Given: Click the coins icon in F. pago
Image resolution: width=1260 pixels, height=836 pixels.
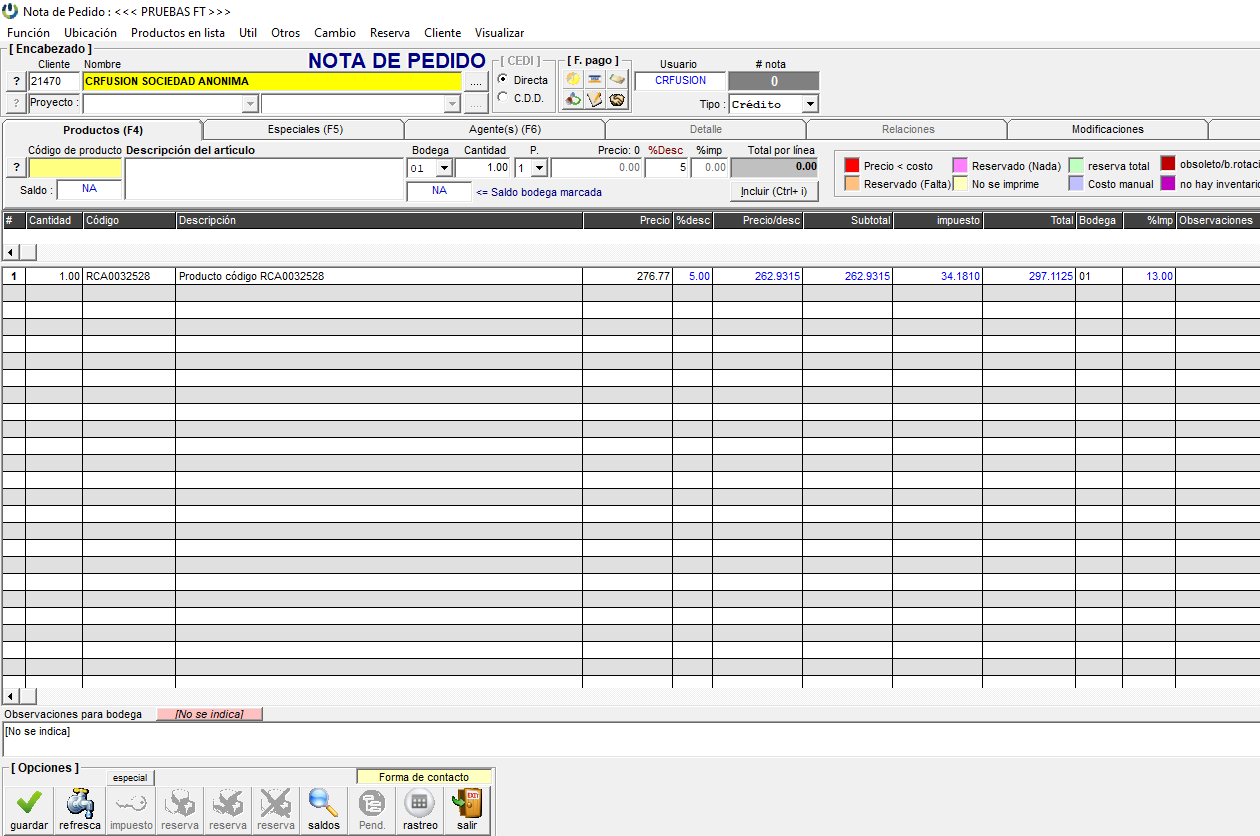Looking at the screenshot, I should pos(573,80).
